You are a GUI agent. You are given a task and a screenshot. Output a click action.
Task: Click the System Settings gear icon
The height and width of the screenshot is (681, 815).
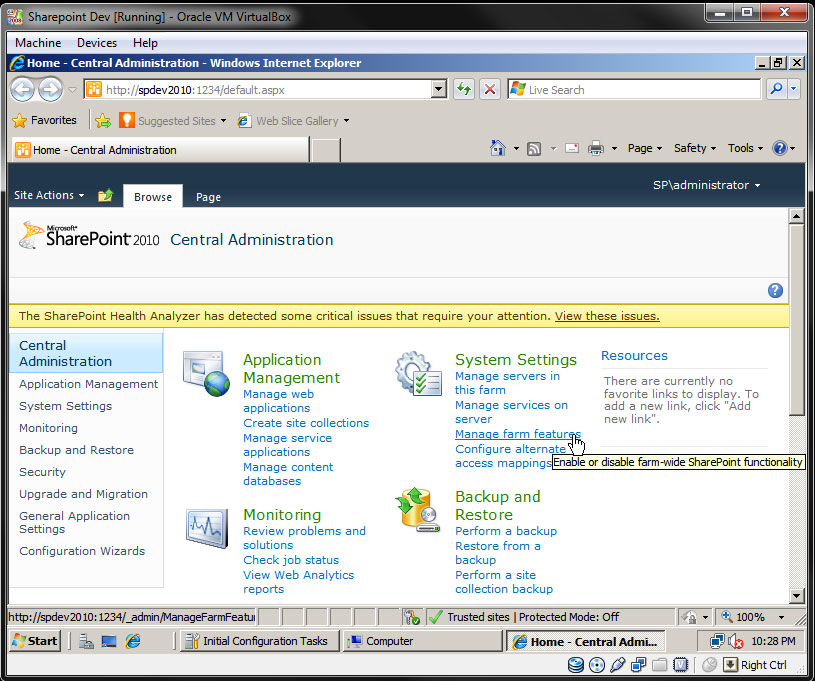click(x=418, y=373)
